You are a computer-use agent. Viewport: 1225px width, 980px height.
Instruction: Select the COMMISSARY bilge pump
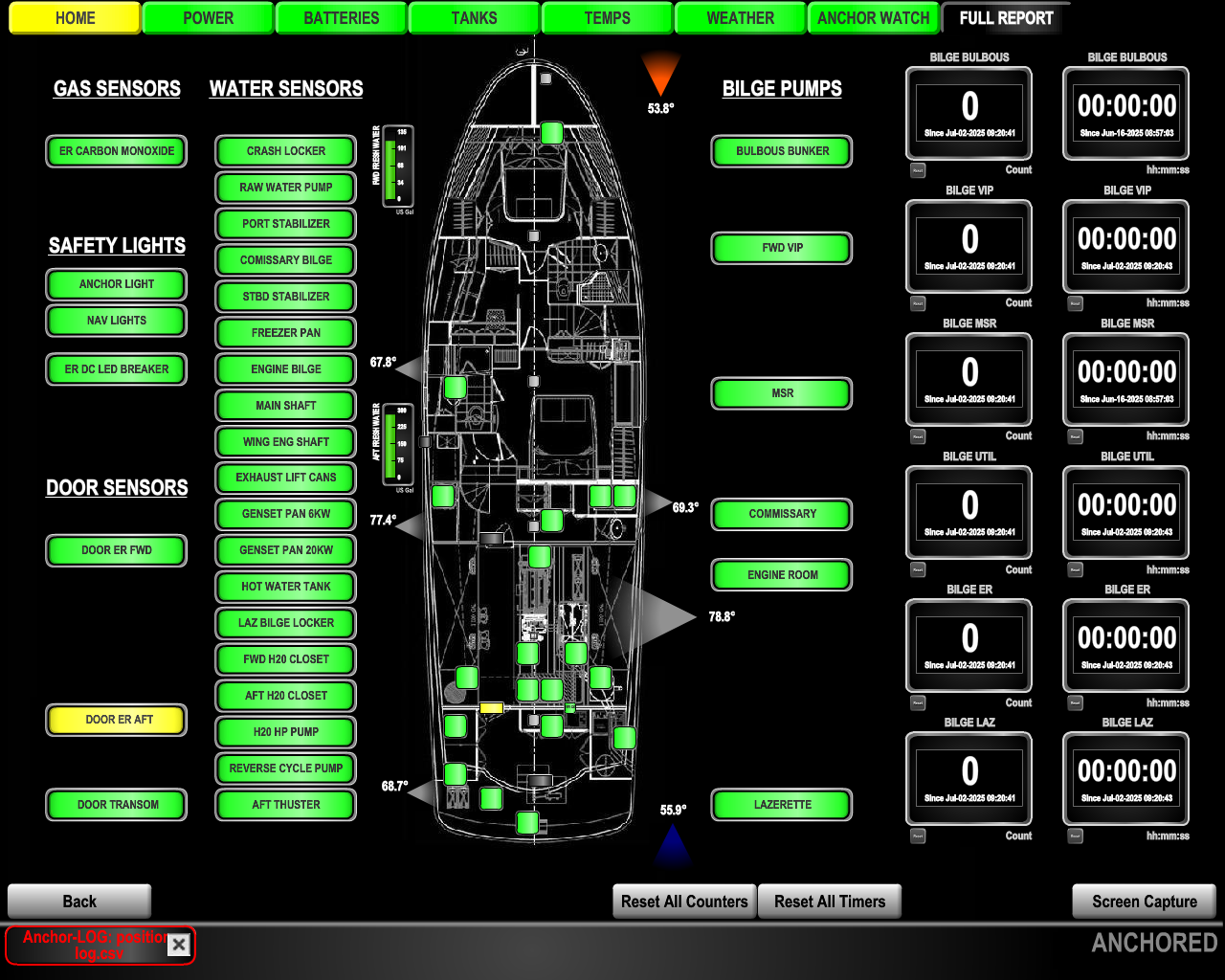(x=782, y=514)
